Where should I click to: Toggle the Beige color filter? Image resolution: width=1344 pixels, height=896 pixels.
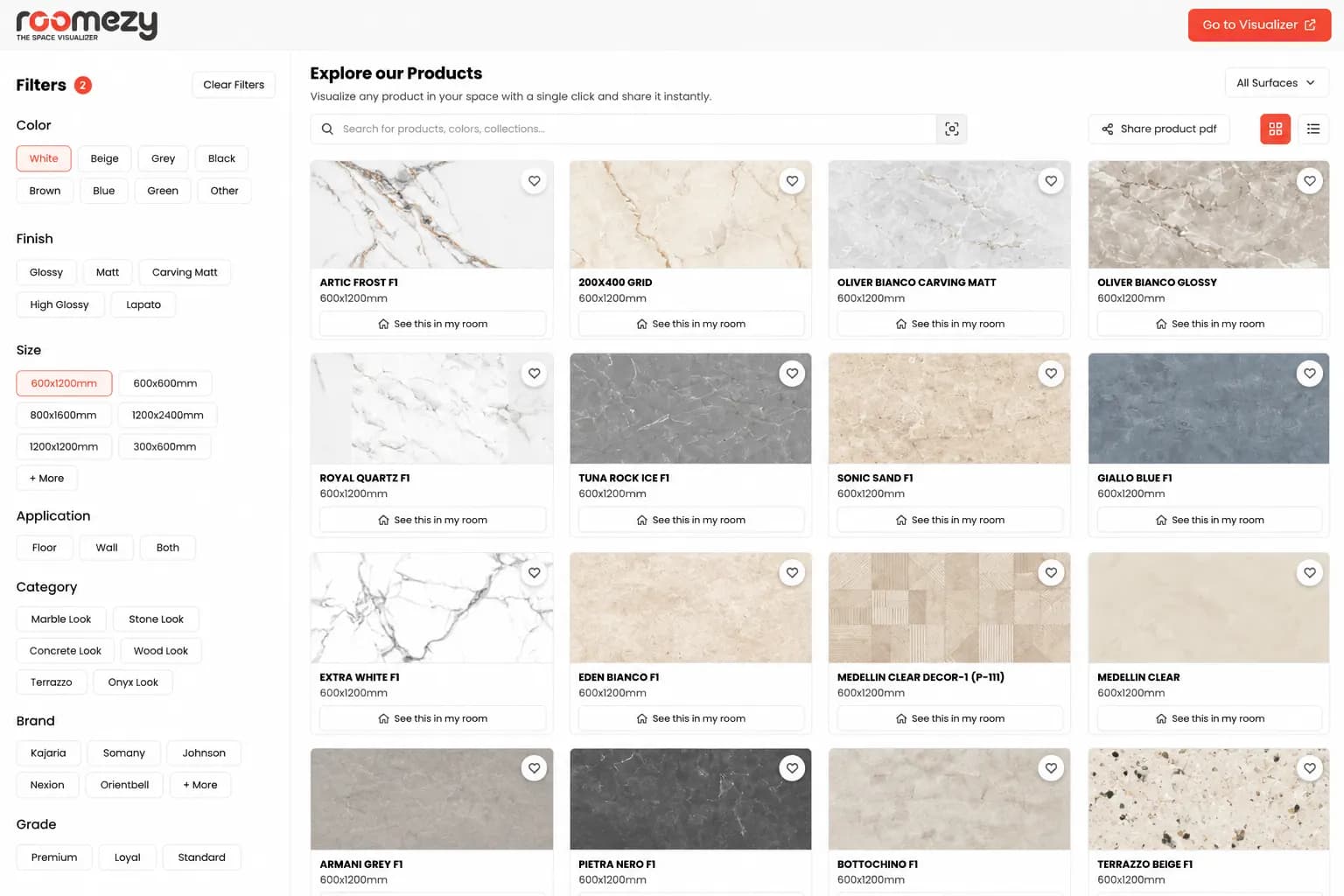(104, 158)
